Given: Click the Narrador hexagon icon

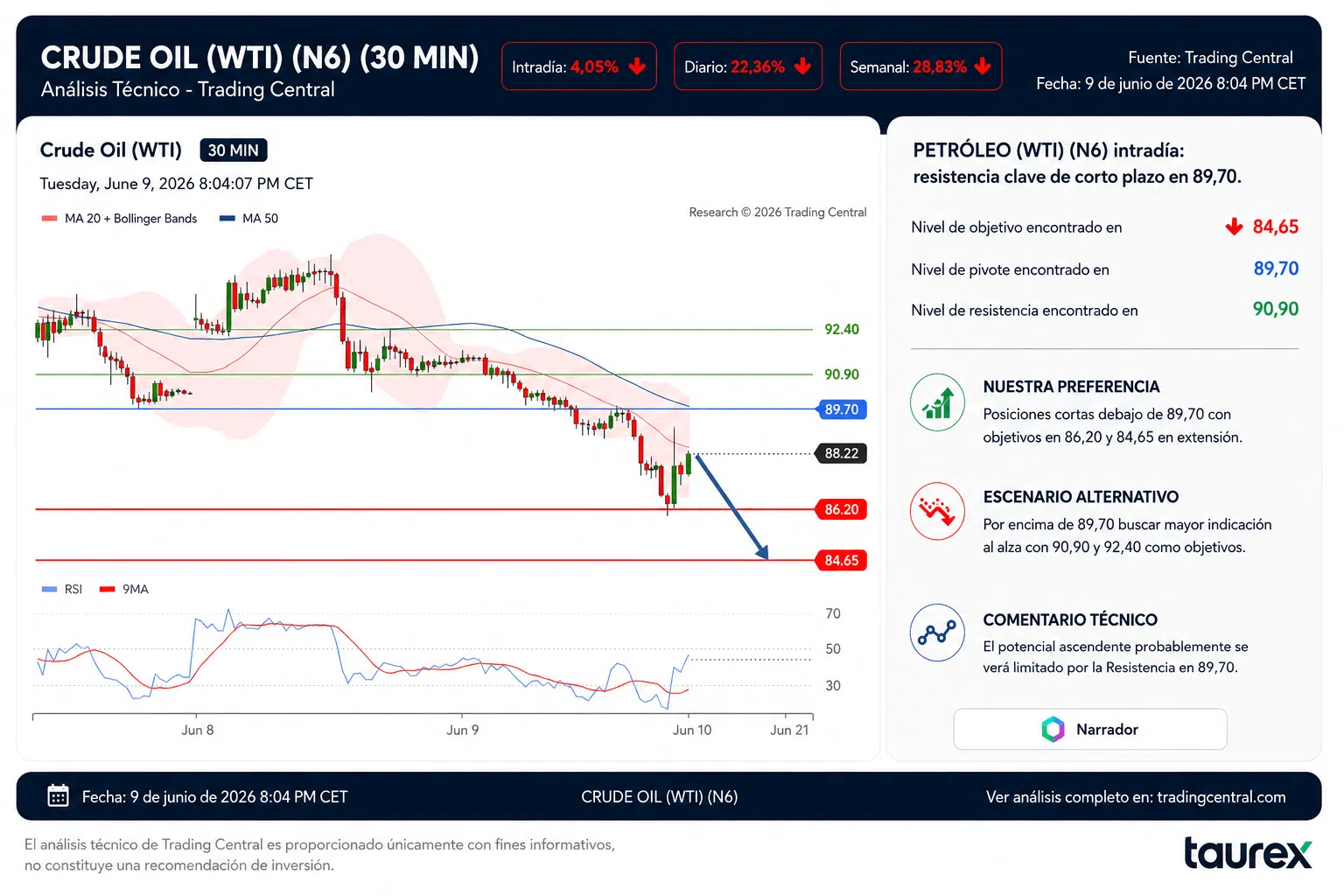Looking at the screenshot, I should click(1053, 729).
